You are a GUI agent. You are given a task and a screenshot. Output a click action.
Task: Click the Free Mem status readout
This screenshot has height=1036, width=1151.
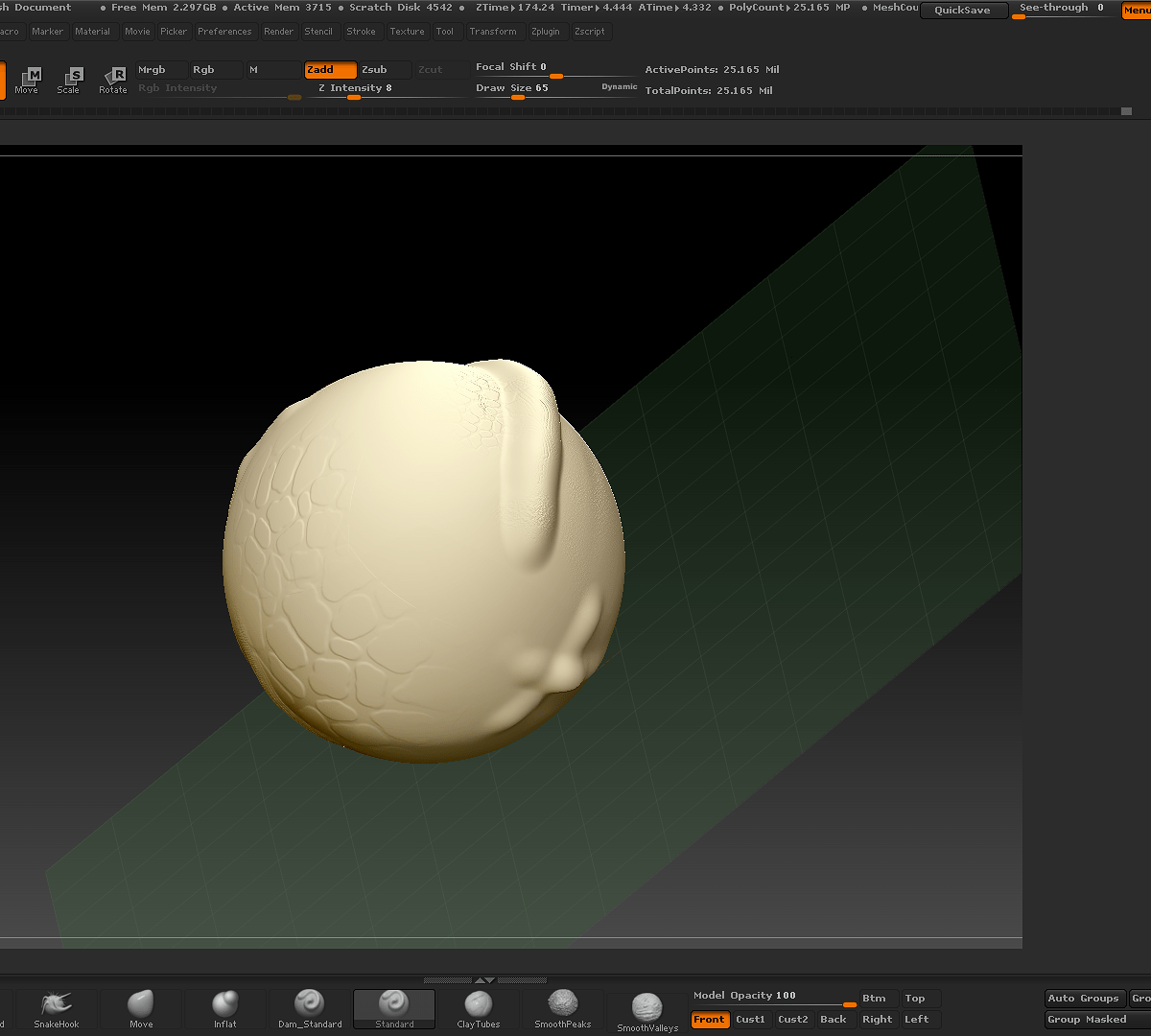tap(164, 8)
